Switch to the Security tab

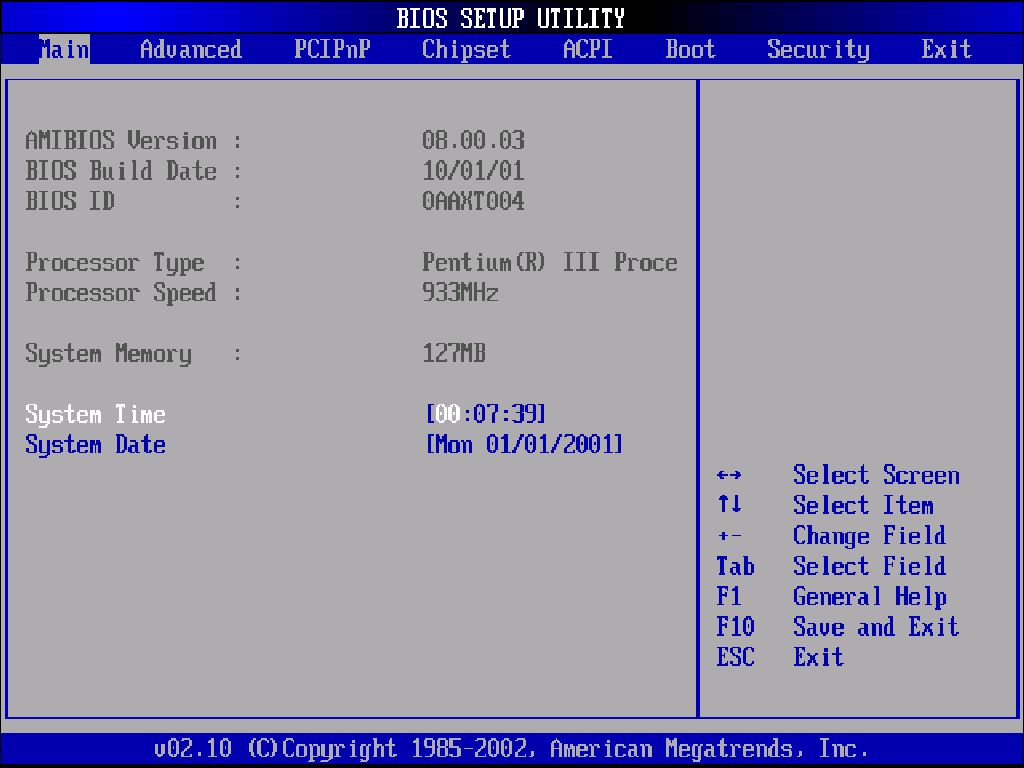(x=818, y=49)
